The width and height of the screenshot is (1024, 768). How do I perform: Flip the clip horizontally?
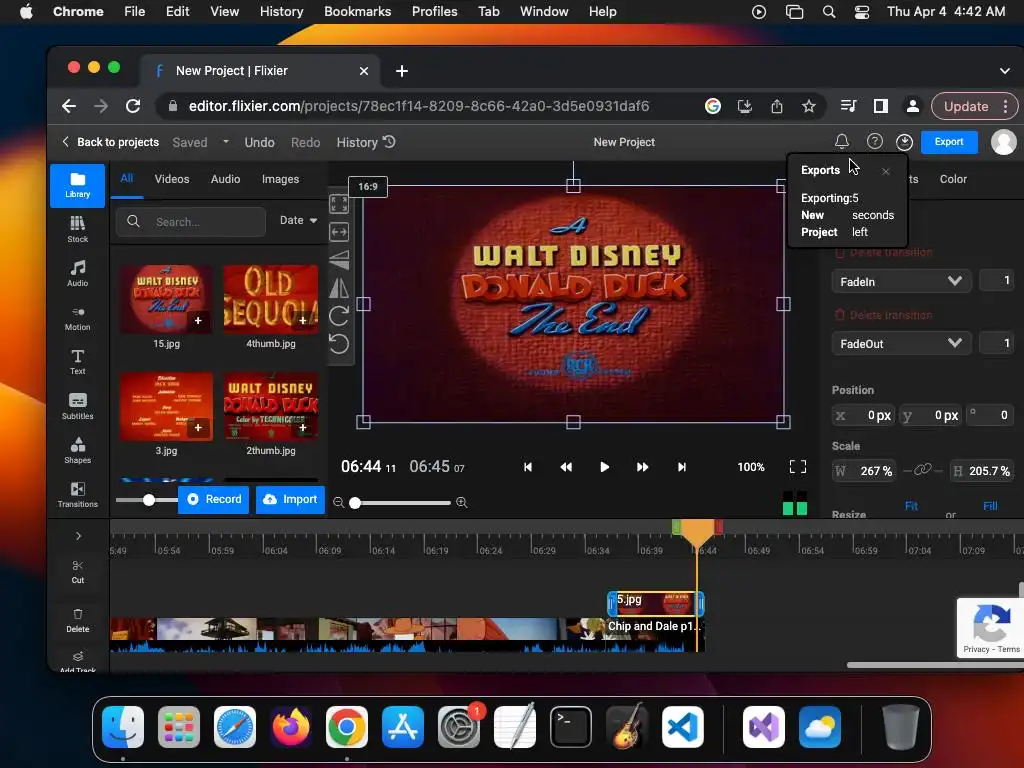[339, 288]
